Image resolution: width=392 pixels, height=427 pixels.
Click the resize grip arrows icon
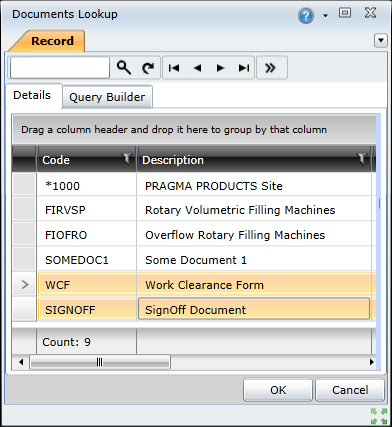coord(379,416)
